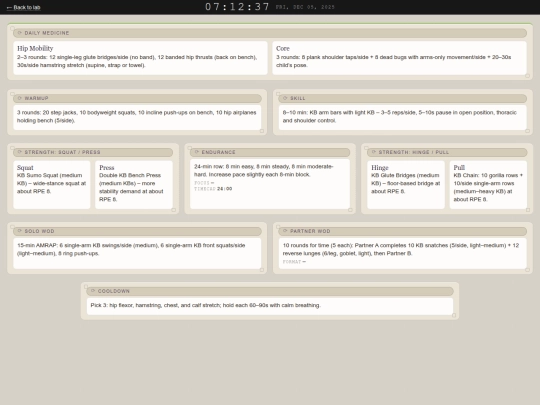Image resolution: width=540 pixels, height=405 pixels.
Task: Click the Solo WOD '15-min AMRAP' description
Action: (131, 249)
